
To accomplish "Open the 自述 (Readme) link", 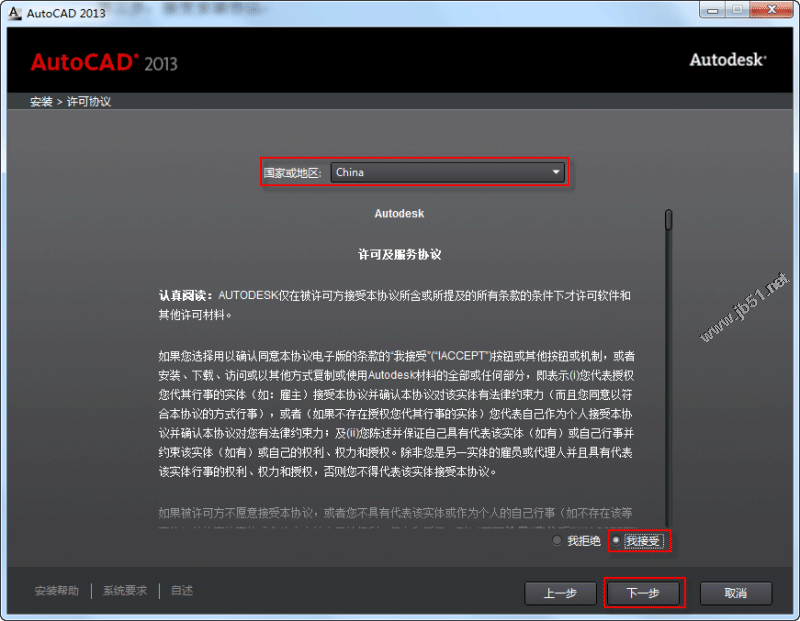I will click(180, 590).
